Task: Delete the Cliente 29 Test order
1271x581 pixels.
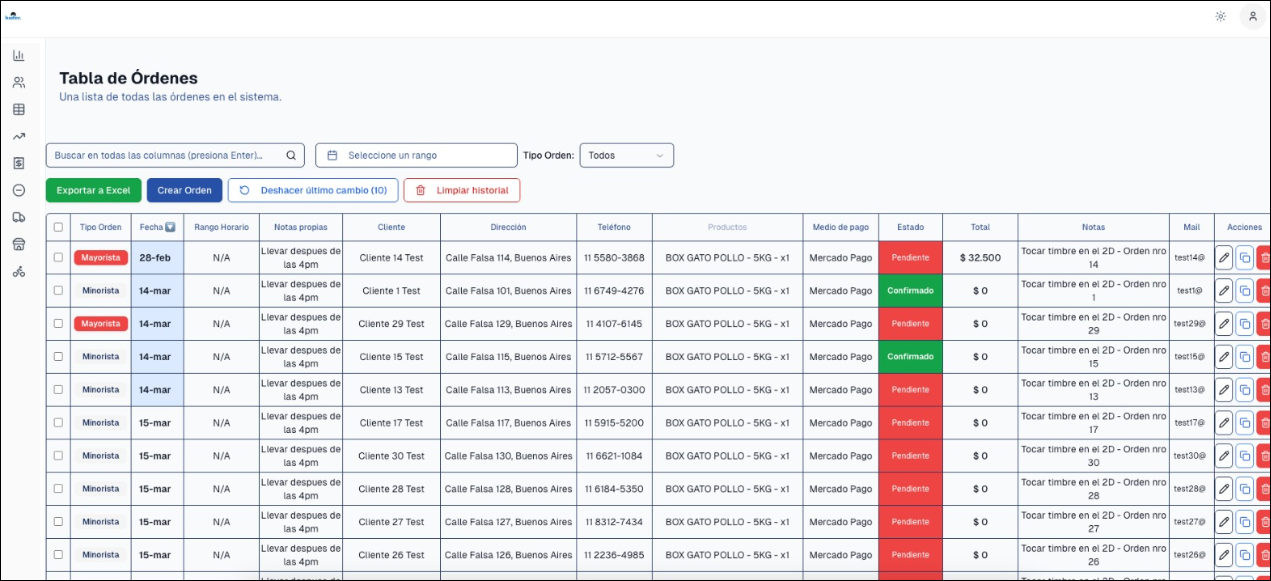Action: [1264, 324]
